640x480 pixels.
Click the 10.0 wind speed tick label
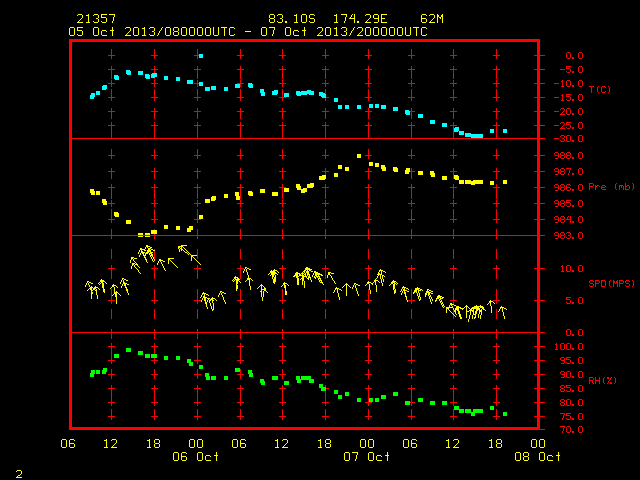pos(572,269)
